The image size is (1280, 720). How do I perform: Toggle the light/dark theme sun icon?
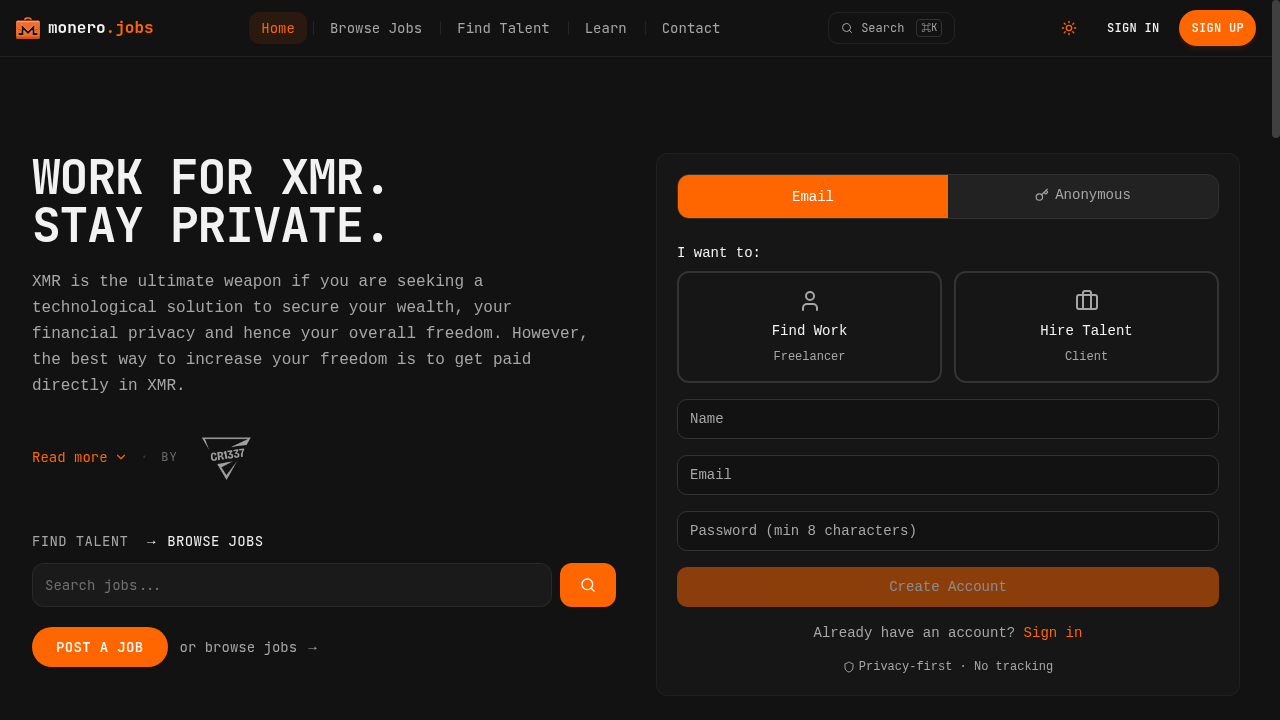pyautogui.click(x=1069, y=28)
